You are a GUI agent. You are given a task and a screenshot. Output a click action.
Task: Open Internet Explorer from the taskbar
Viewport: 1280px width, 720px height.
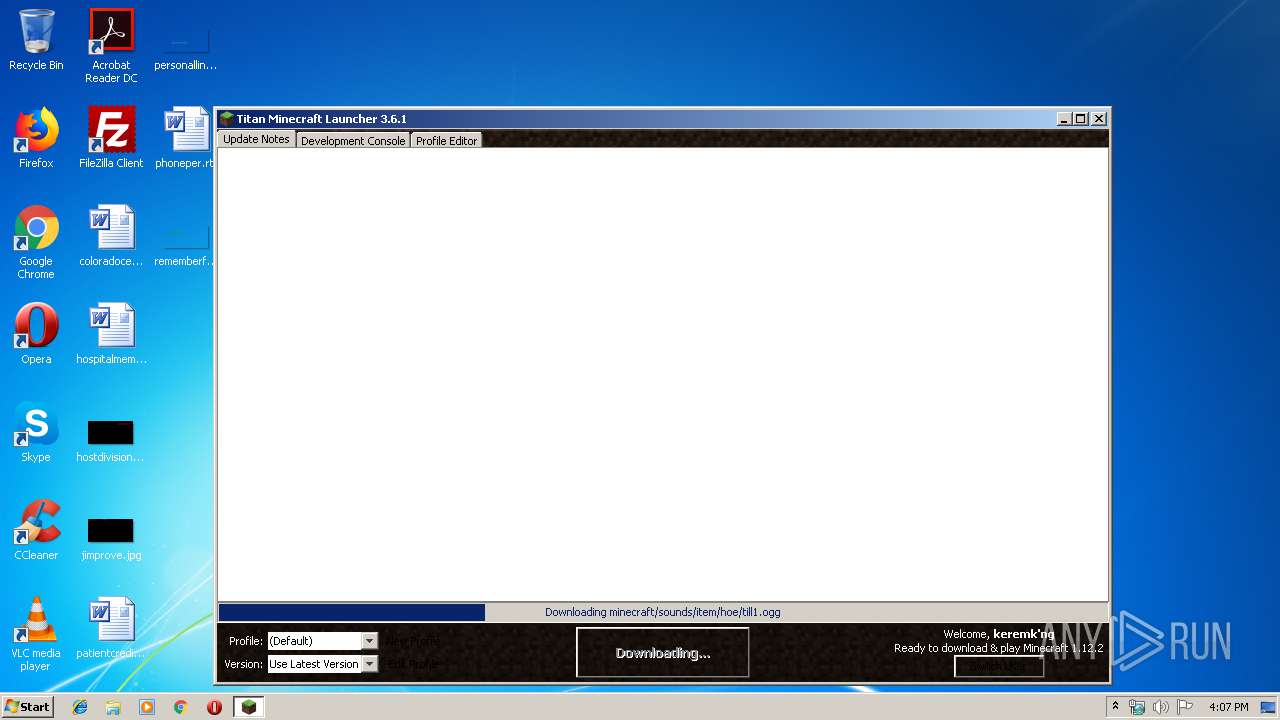80,707
